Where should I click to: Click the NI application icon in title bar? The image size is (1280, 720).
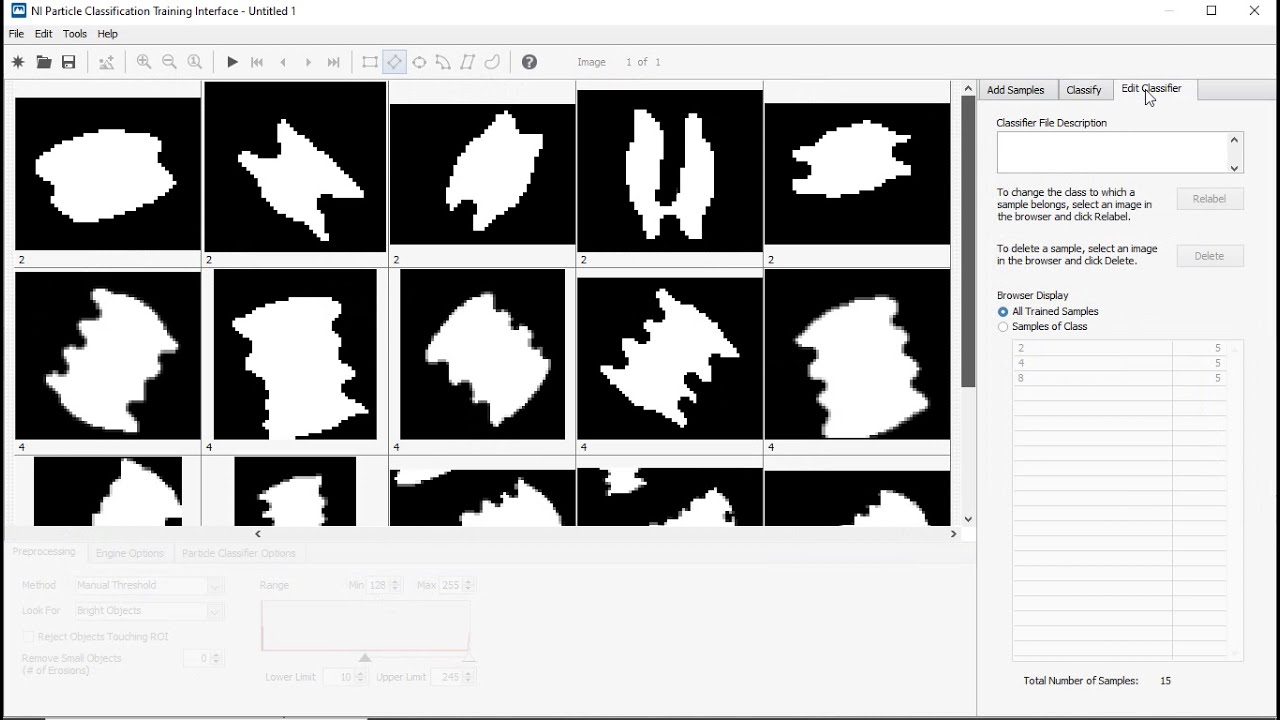(x=18, y=11)
